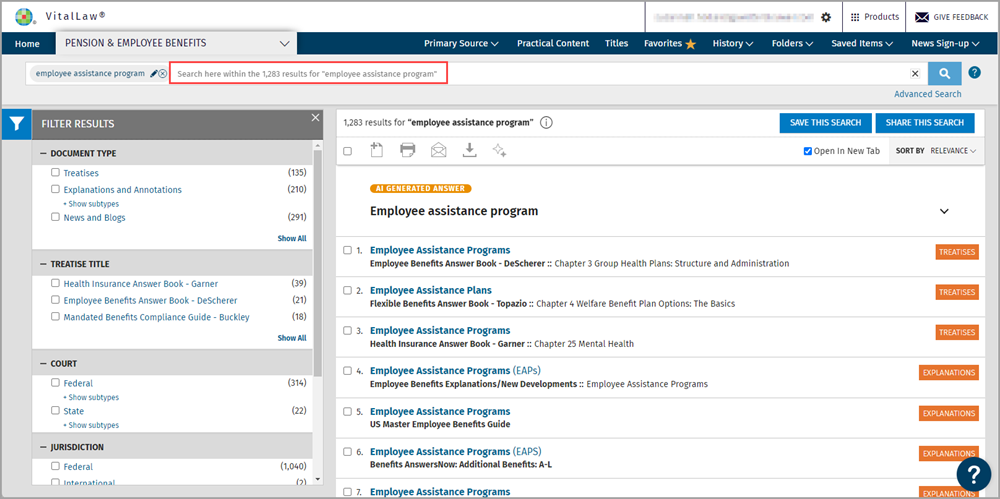
Task: Open Practical Content menu item
Action: (x=553, y=43)
